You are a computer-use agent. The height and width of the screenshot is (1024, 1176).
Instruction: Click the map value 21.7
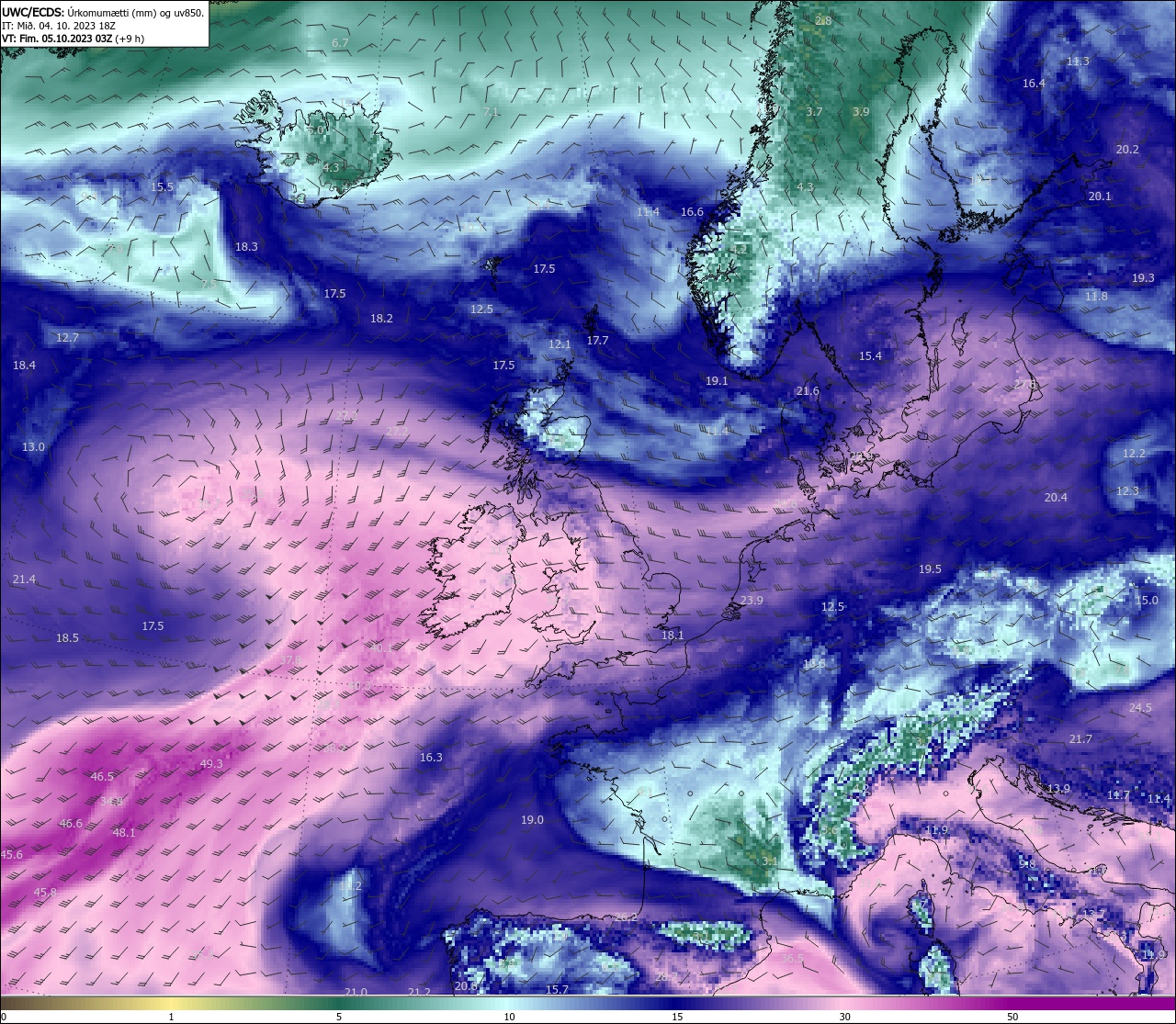pos(1080,739)
